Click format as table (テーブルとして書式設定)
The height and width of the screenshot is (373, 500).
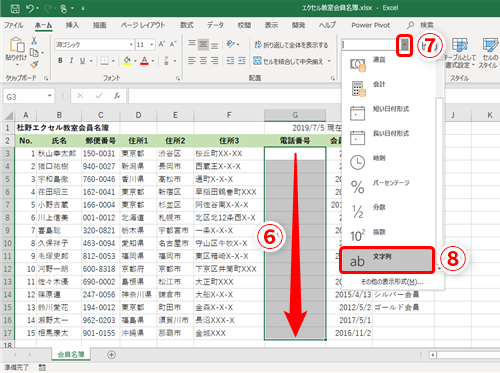pos(460,53)
